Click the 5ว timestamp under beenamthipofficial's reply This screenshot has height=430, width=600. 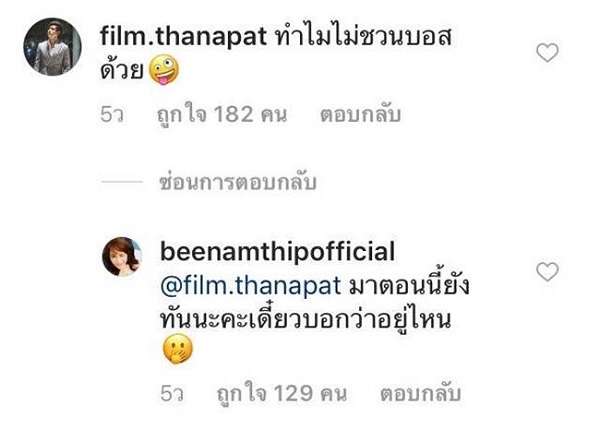[172, 394]
